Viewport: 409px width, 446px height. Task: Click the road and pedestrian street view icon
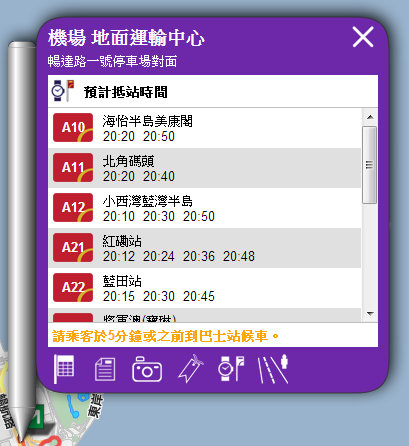(273, 369)
